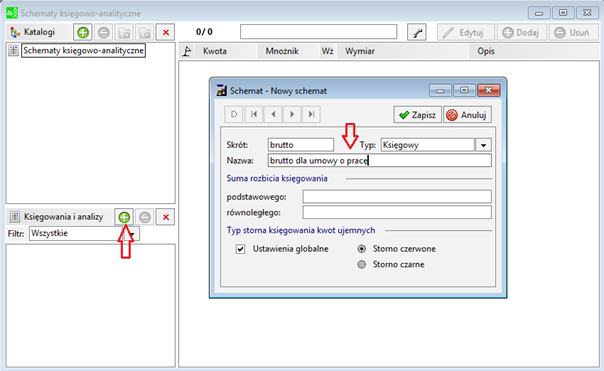Click the Dodaj button
Screen dimensions: 604x371
click(x=521, y=32)
